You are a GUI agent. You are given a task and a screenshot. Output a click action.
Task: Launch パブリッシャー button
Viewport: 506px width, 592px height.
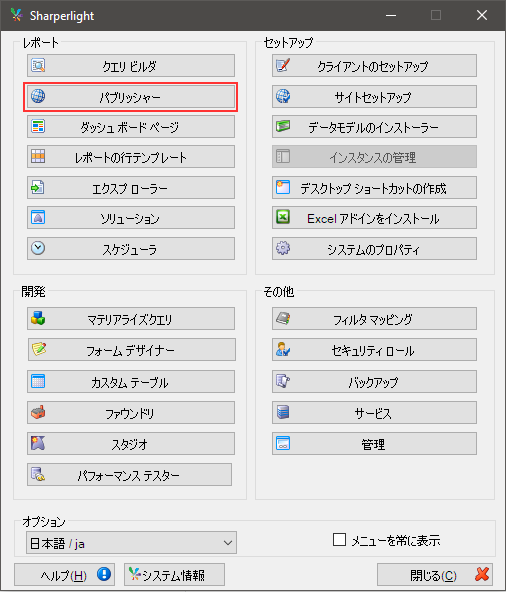[131, 97]
